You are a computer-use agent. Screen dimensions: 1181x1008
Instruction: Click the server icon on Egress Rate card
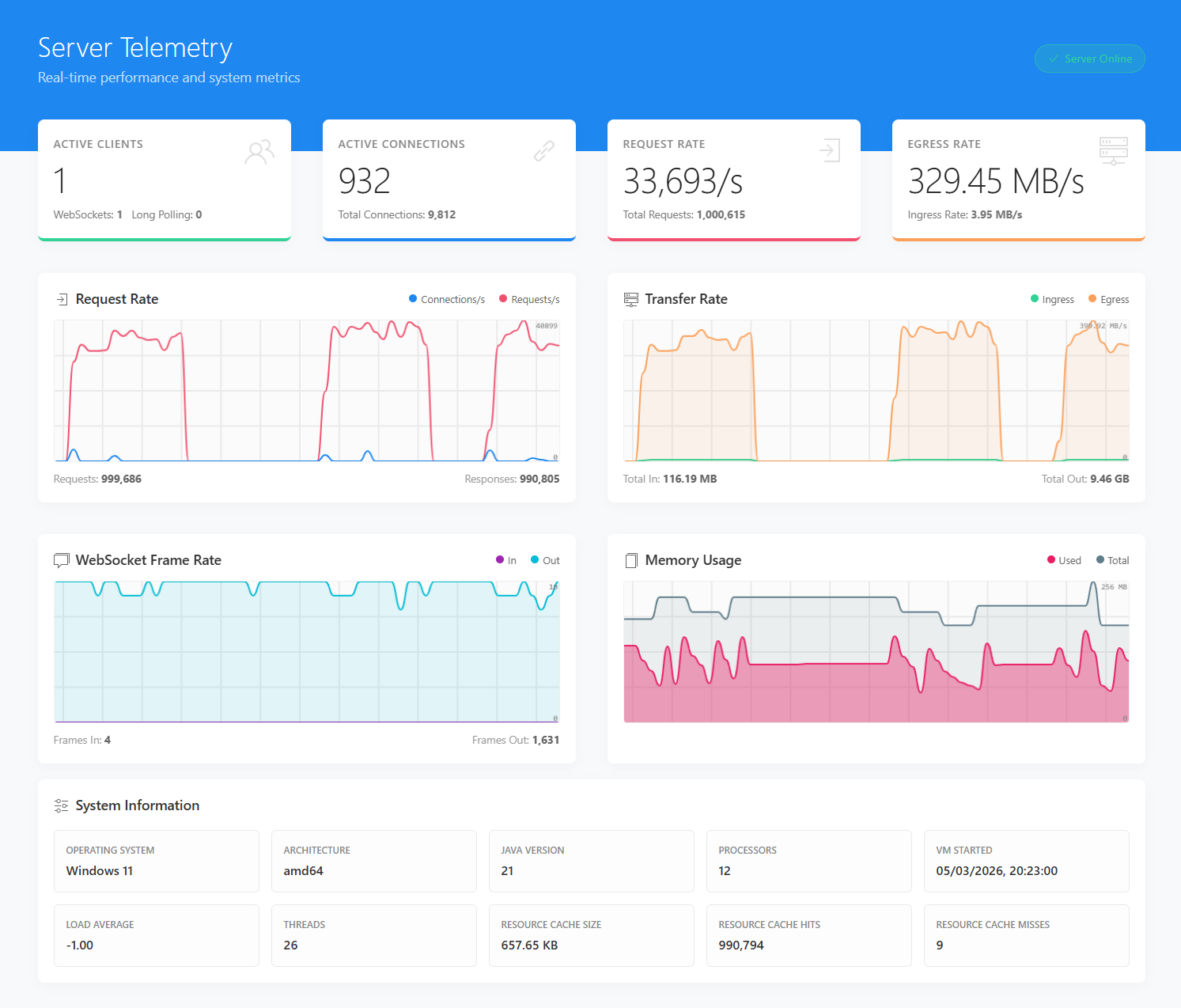[1114, 150]
